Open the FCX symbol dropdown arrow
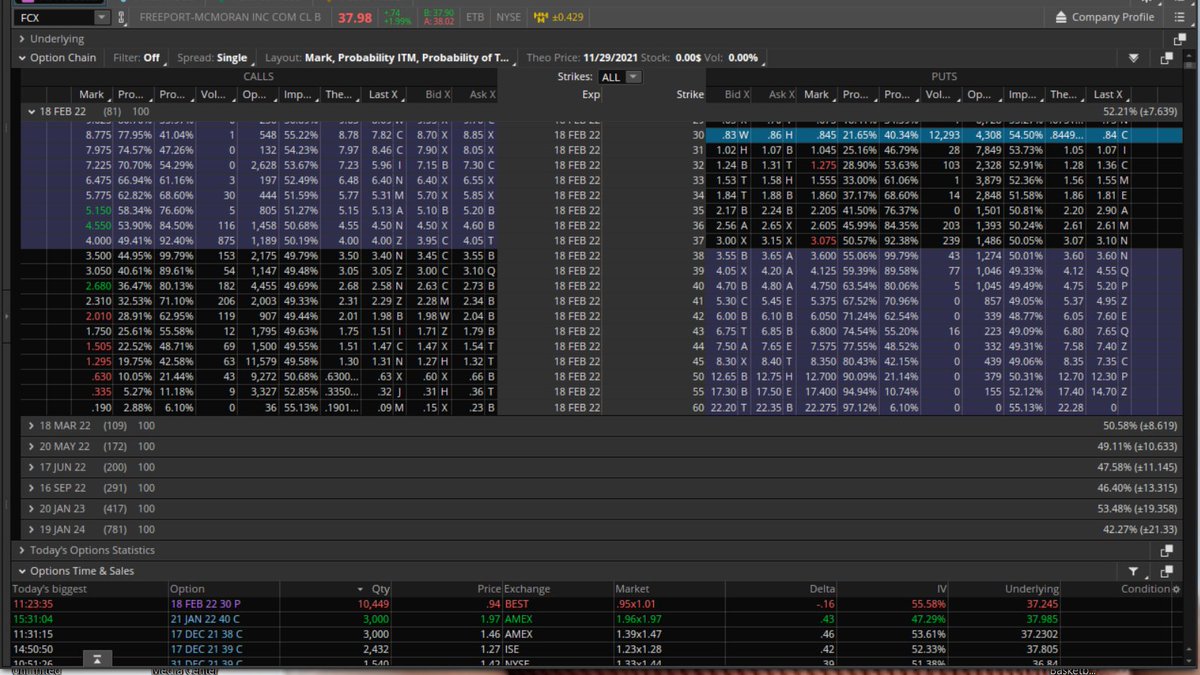The height and width of the screenshot is (675, 1200). tap(101, 18)
